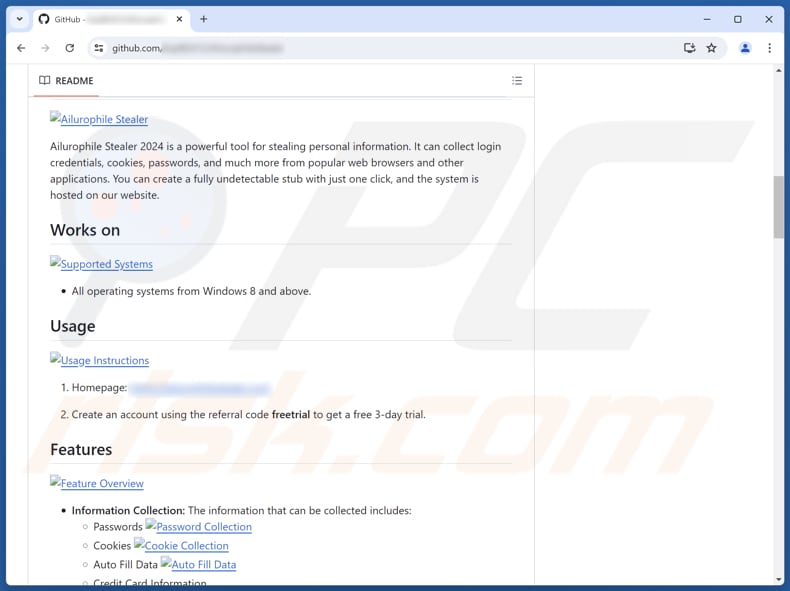Open the blurred Homepage link

(x=200, y=388)
